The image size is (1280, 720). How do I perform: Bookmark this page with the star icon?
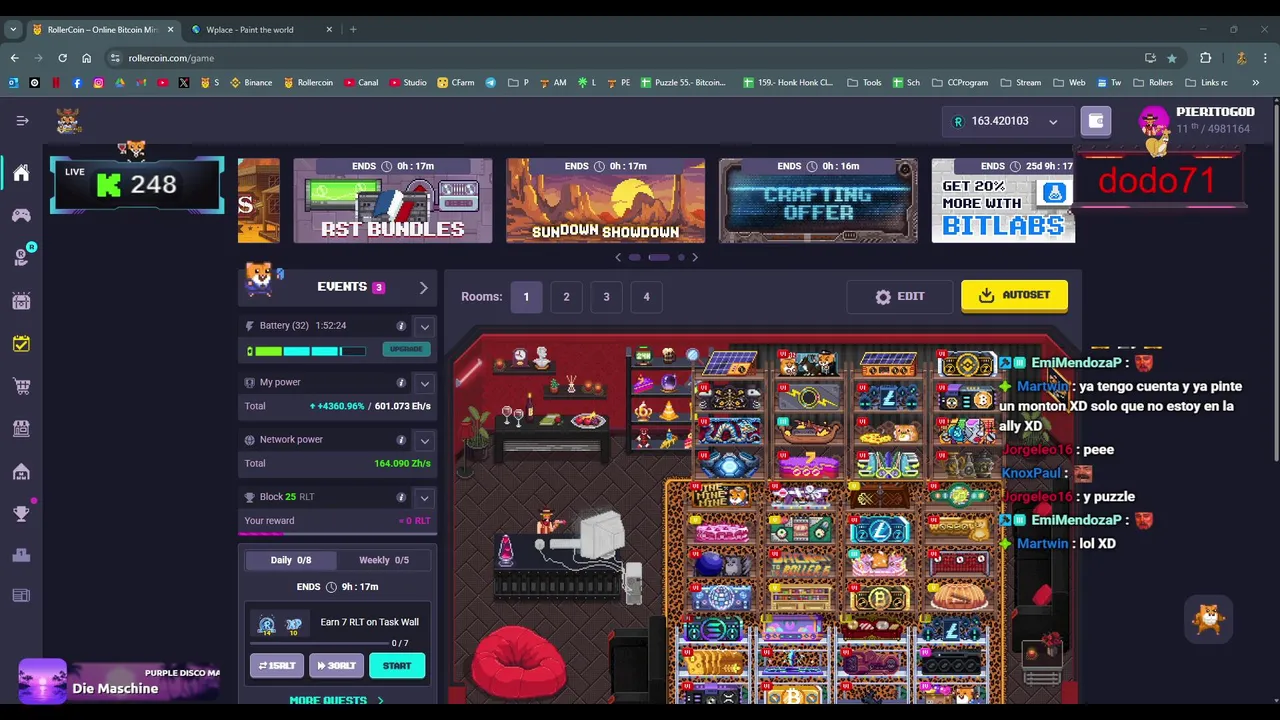[1172, 58]
